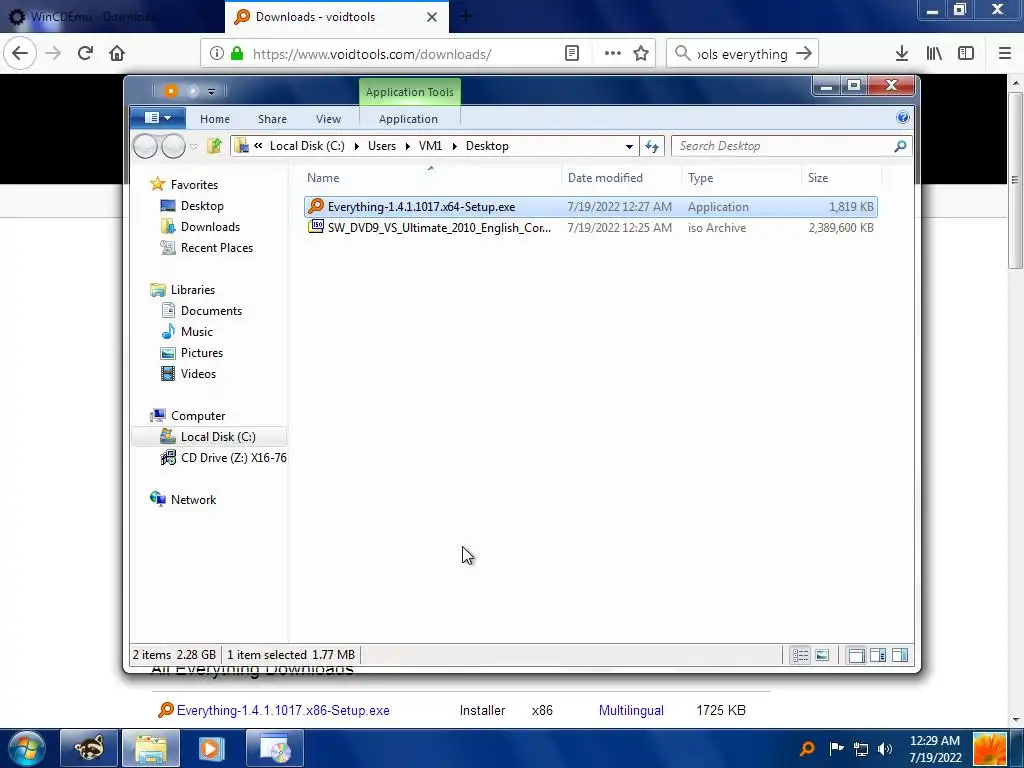Toggle the preview pane layout button

(900, 655)
